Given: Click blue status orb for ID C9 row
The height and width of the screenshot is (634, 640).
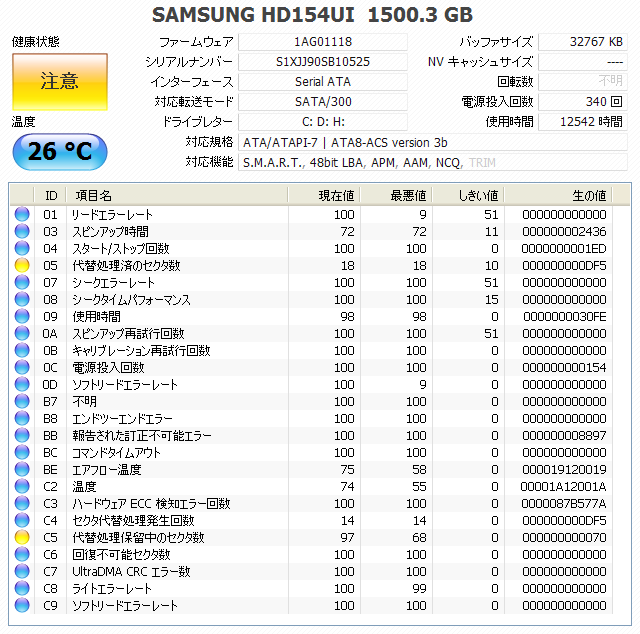Looking at the screenshot, I should pos(22,605).
